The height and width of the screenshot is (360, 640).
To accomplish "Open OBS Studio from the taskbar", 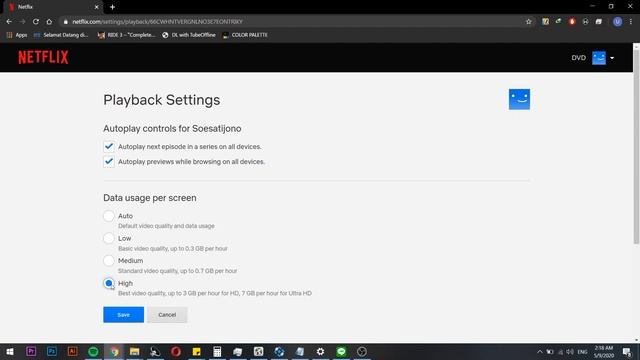I will (362, 351).
